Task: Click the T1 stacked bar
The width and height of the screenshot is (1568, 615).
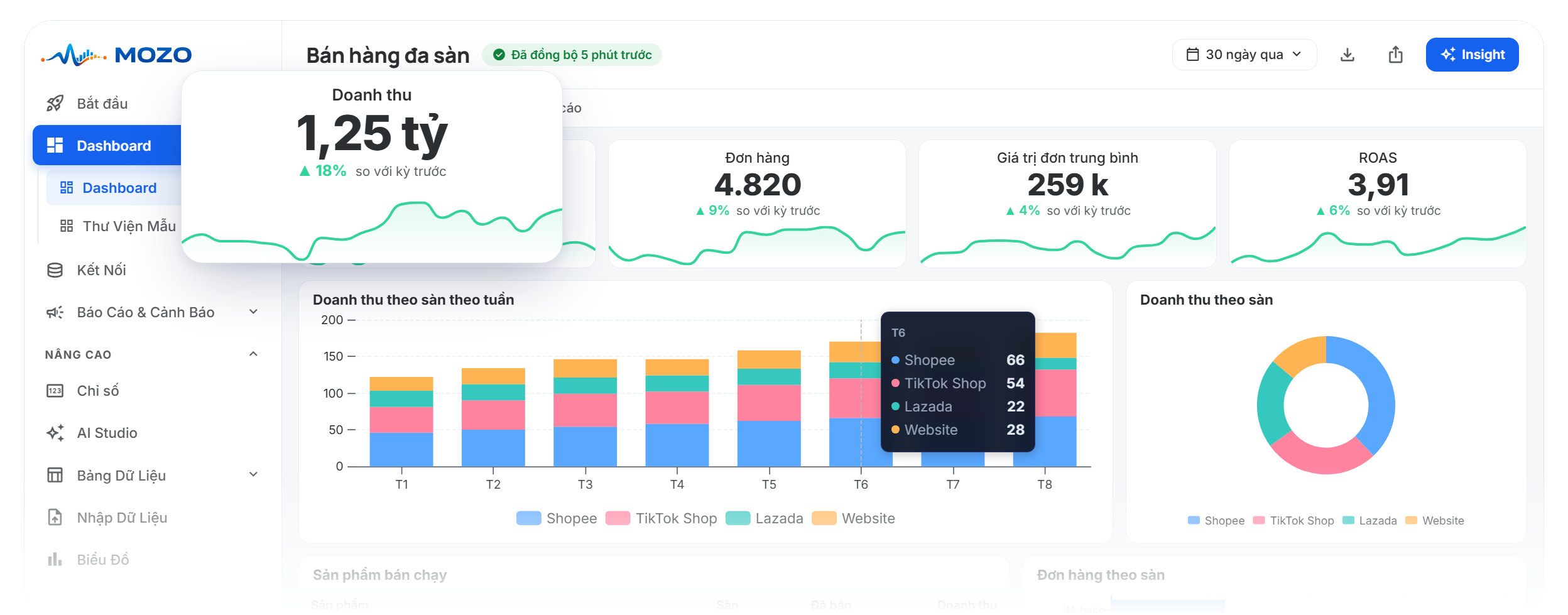Action: [x=401, y=422]
